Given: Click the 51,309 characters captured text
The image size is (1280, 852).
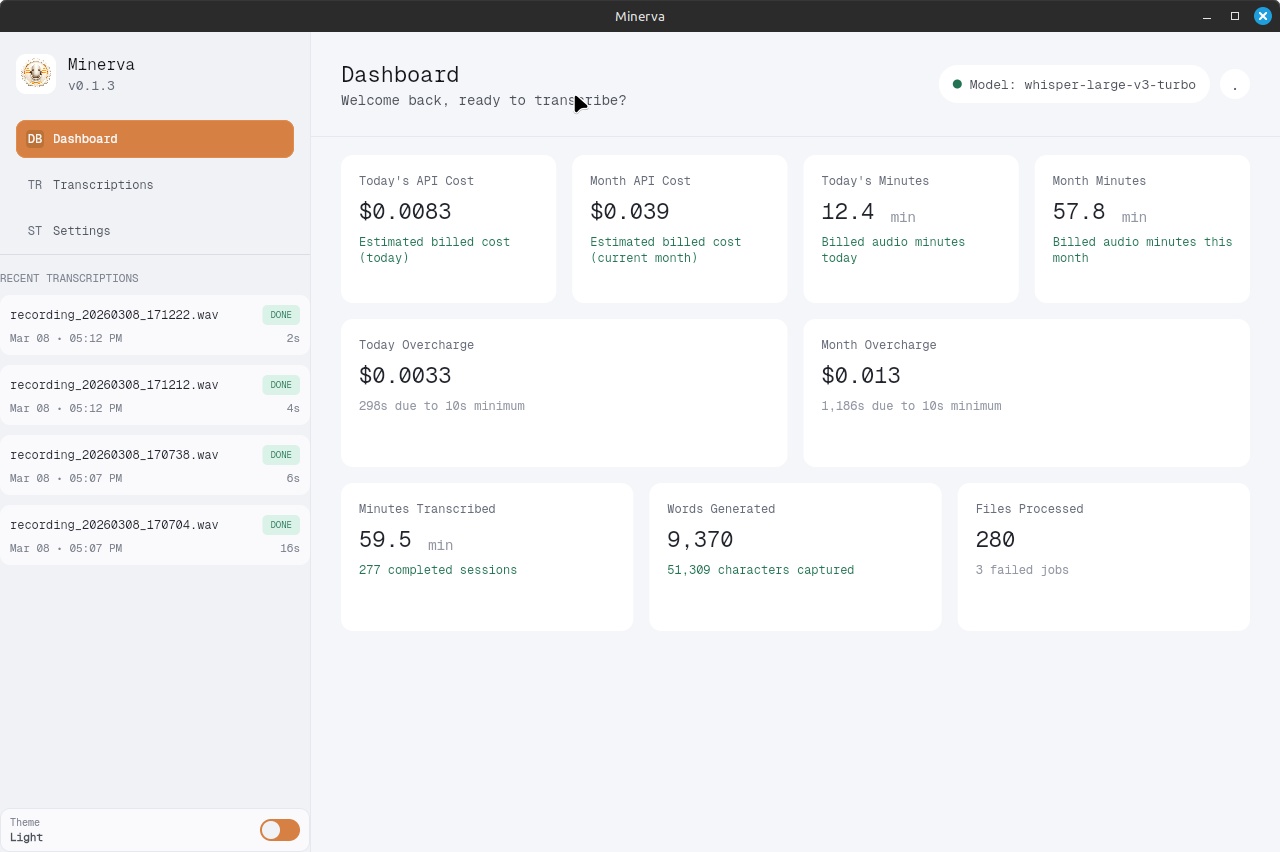Looking at the screenshot, I should 760,569.
